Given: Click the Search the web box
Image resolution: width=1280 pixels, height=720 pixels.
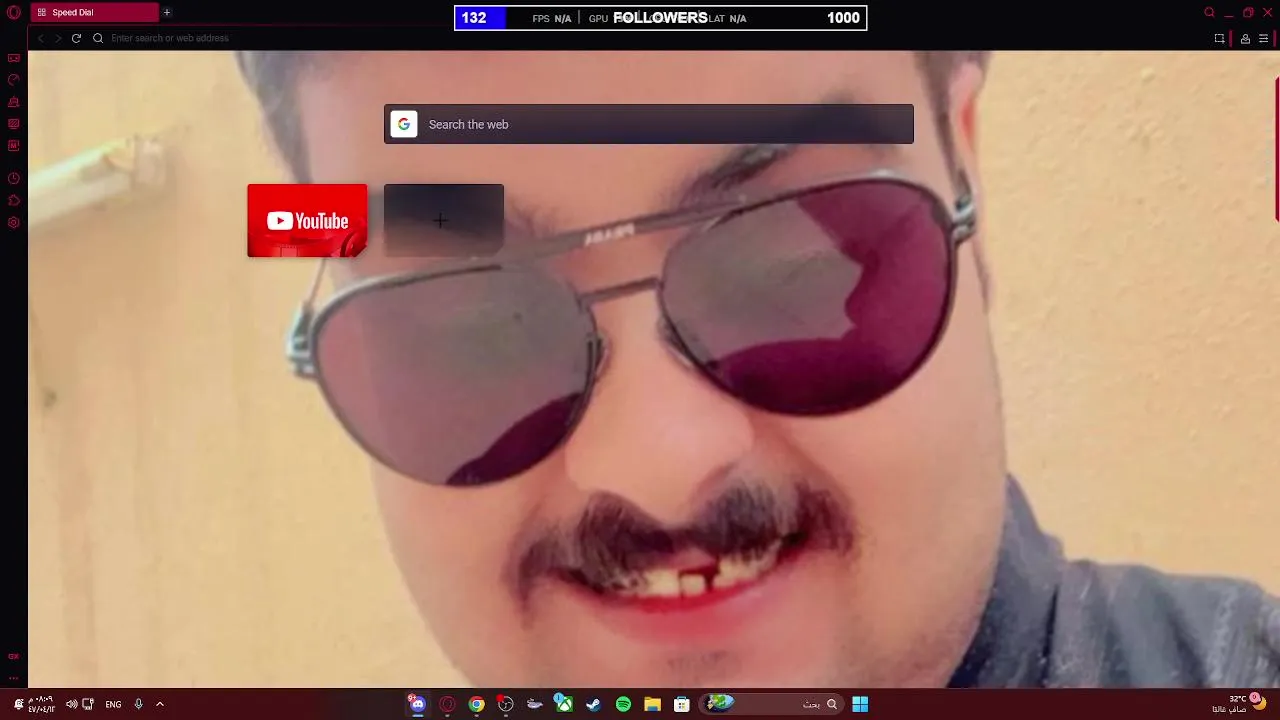Looking at the screenshot, I should [649, 124].
